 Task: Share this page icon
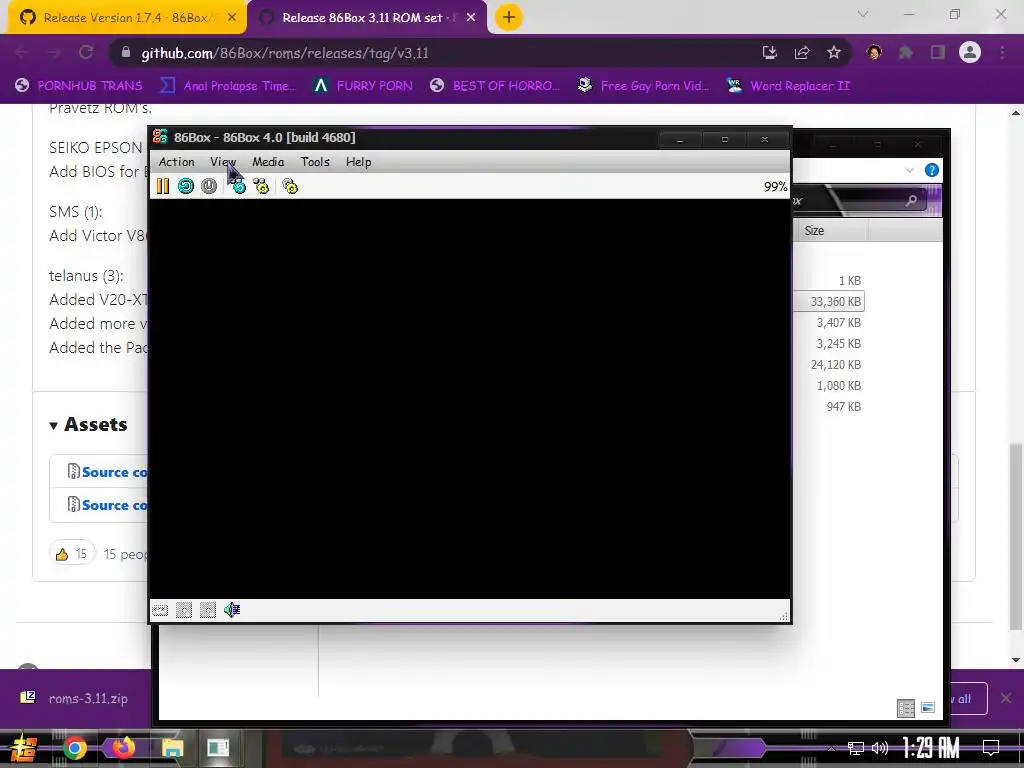click(x=802, y=53)
